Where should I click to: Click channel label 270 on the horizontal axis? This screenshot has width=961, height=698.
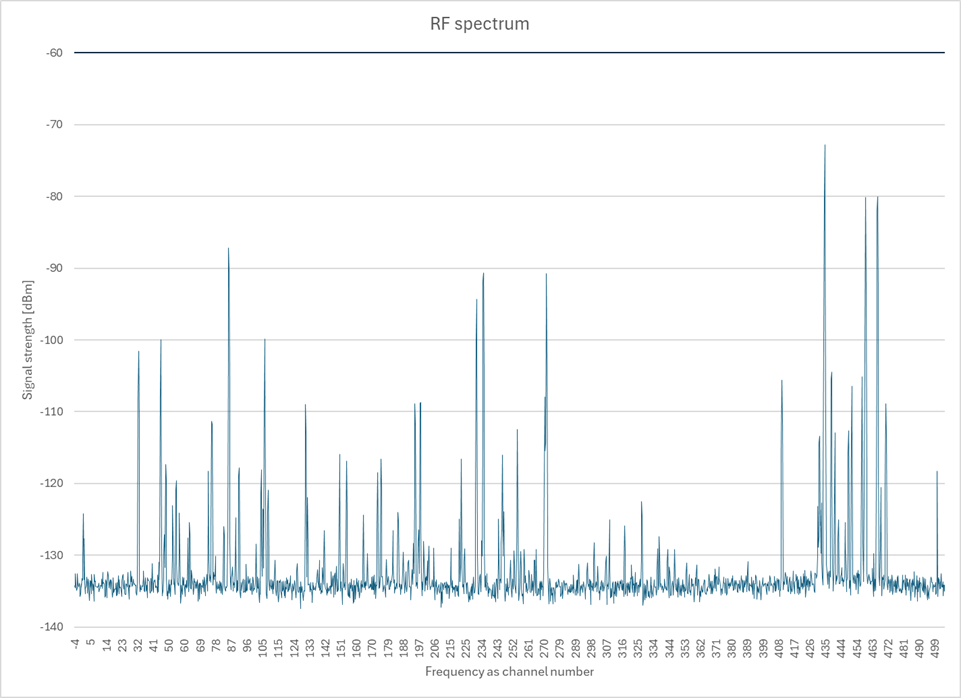pos(544,648)
